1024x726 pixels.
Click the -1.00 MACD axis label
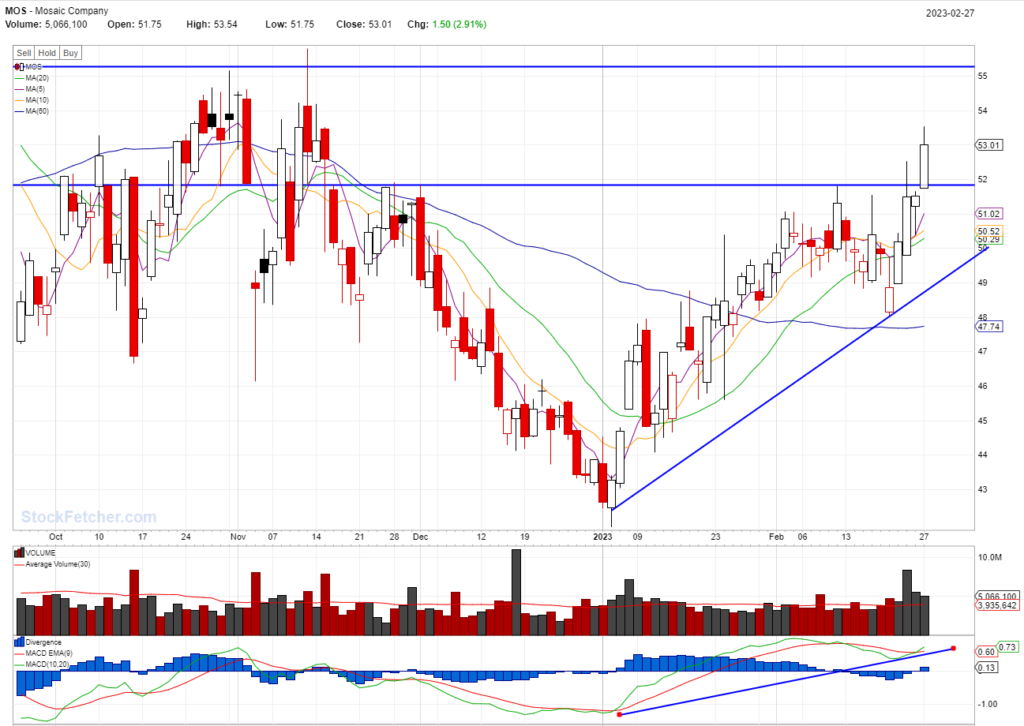(x=987, y=704)
